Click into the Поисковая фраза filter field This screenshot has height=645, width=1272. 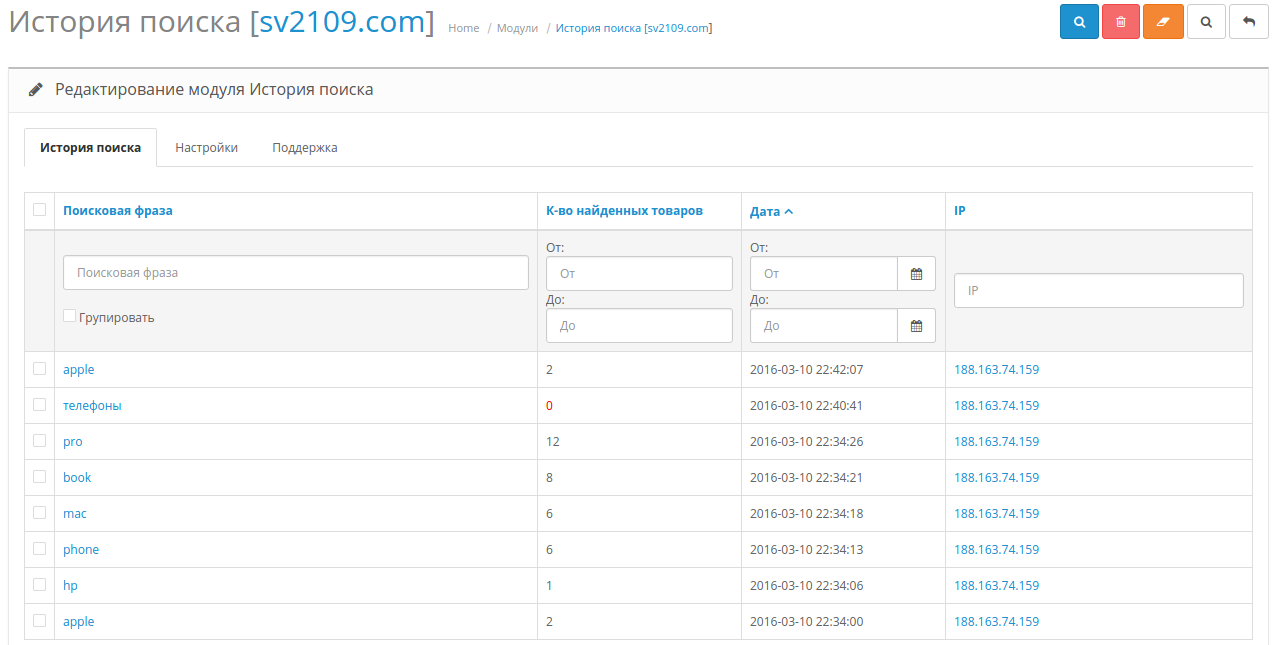(295, 272)
